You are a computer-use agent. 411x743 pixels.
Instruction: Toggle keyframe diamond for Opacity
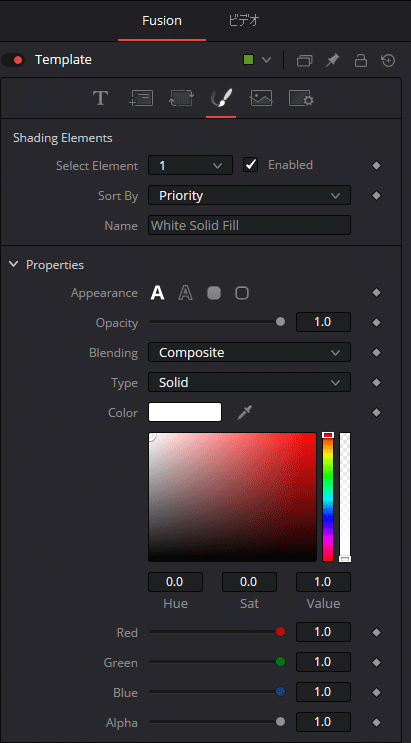pyautogui.click(x=376, y=323)
